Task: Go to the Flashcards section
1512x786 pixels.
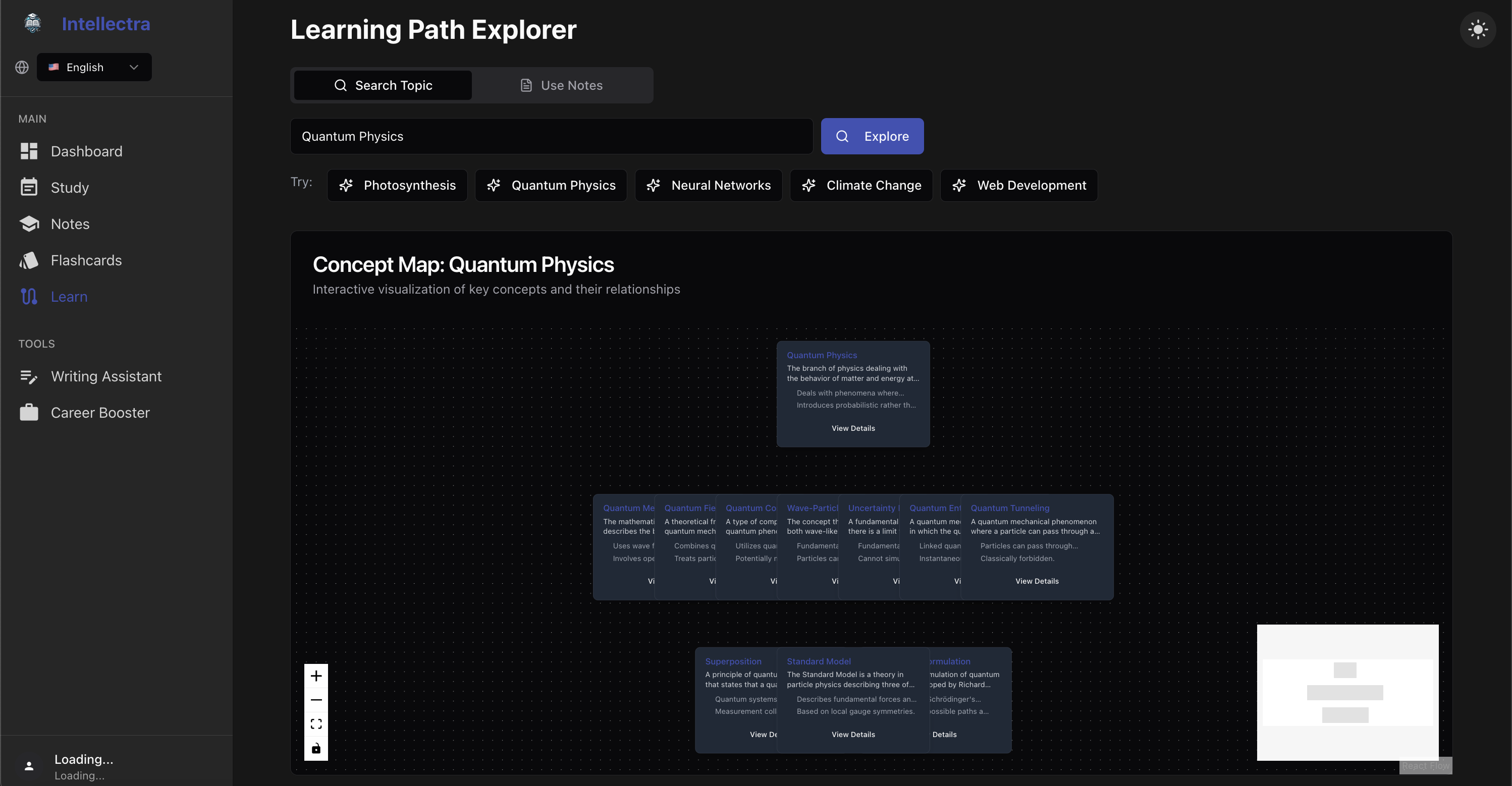Action: coord(86,260)
